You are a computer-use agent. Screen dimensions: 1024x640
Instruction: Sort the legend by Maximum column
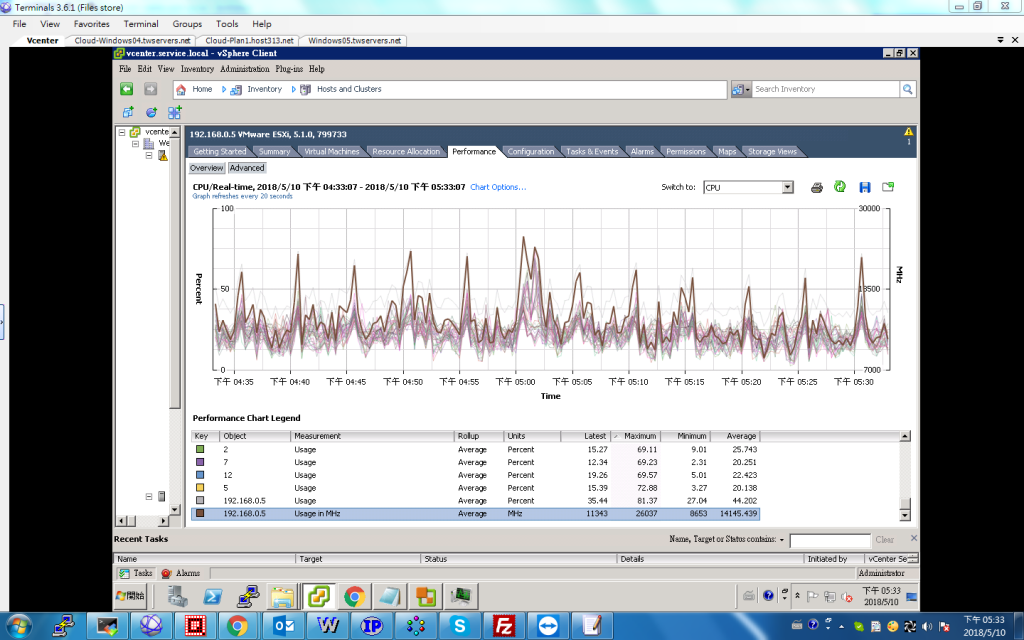pos(635,436)
